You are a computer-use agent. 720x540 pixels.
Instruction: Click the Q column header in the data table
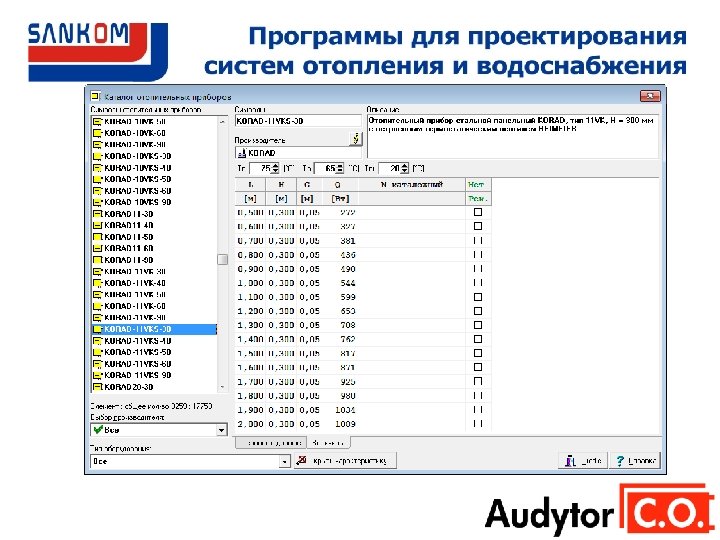tap(338, 185)
